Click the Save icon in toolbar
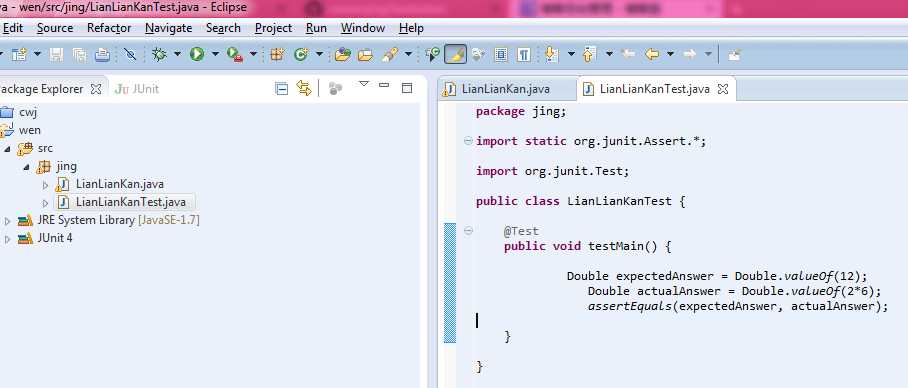 point(56,54)
